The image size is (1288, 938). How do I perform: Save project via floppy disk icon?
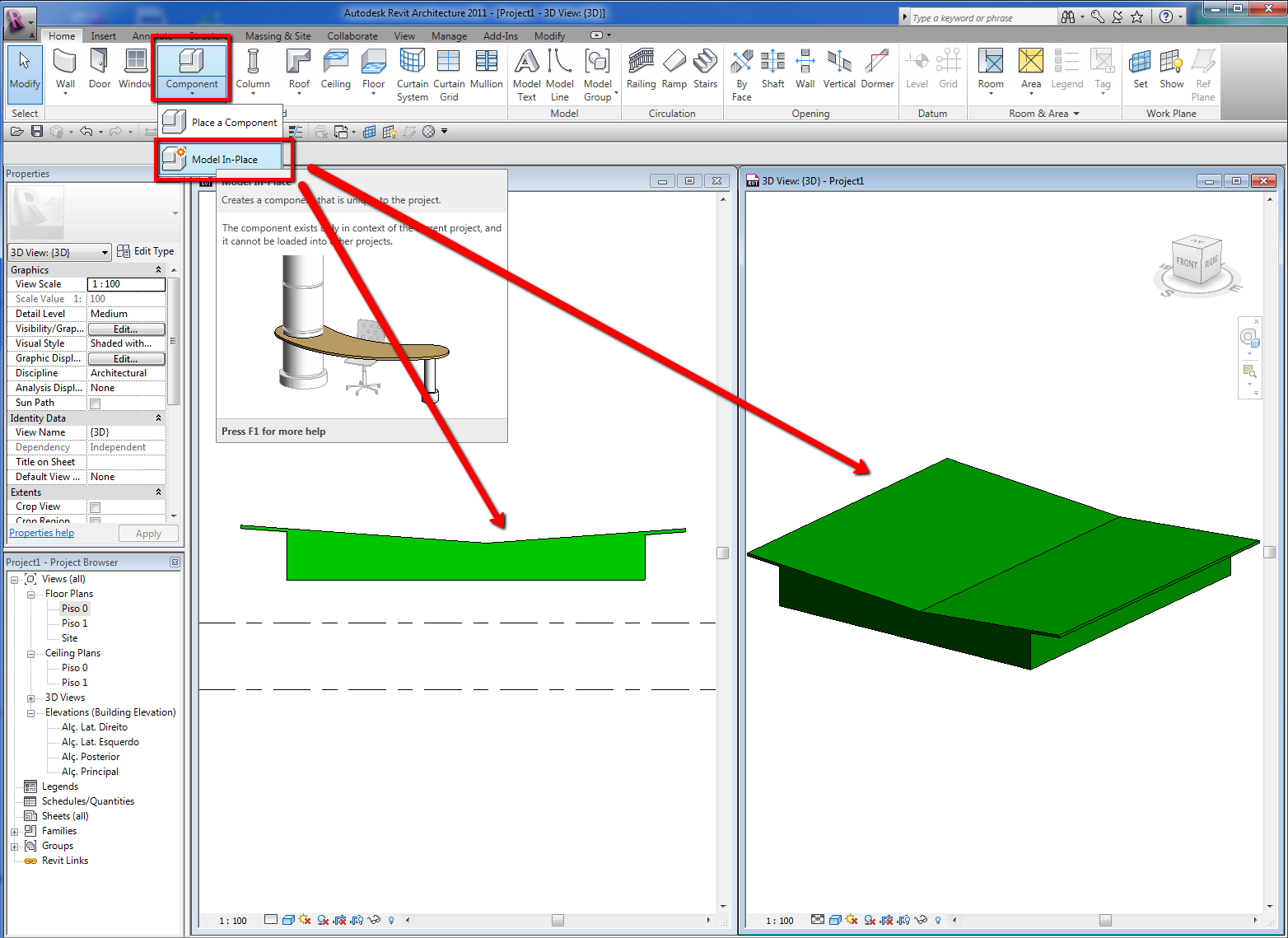37,132
